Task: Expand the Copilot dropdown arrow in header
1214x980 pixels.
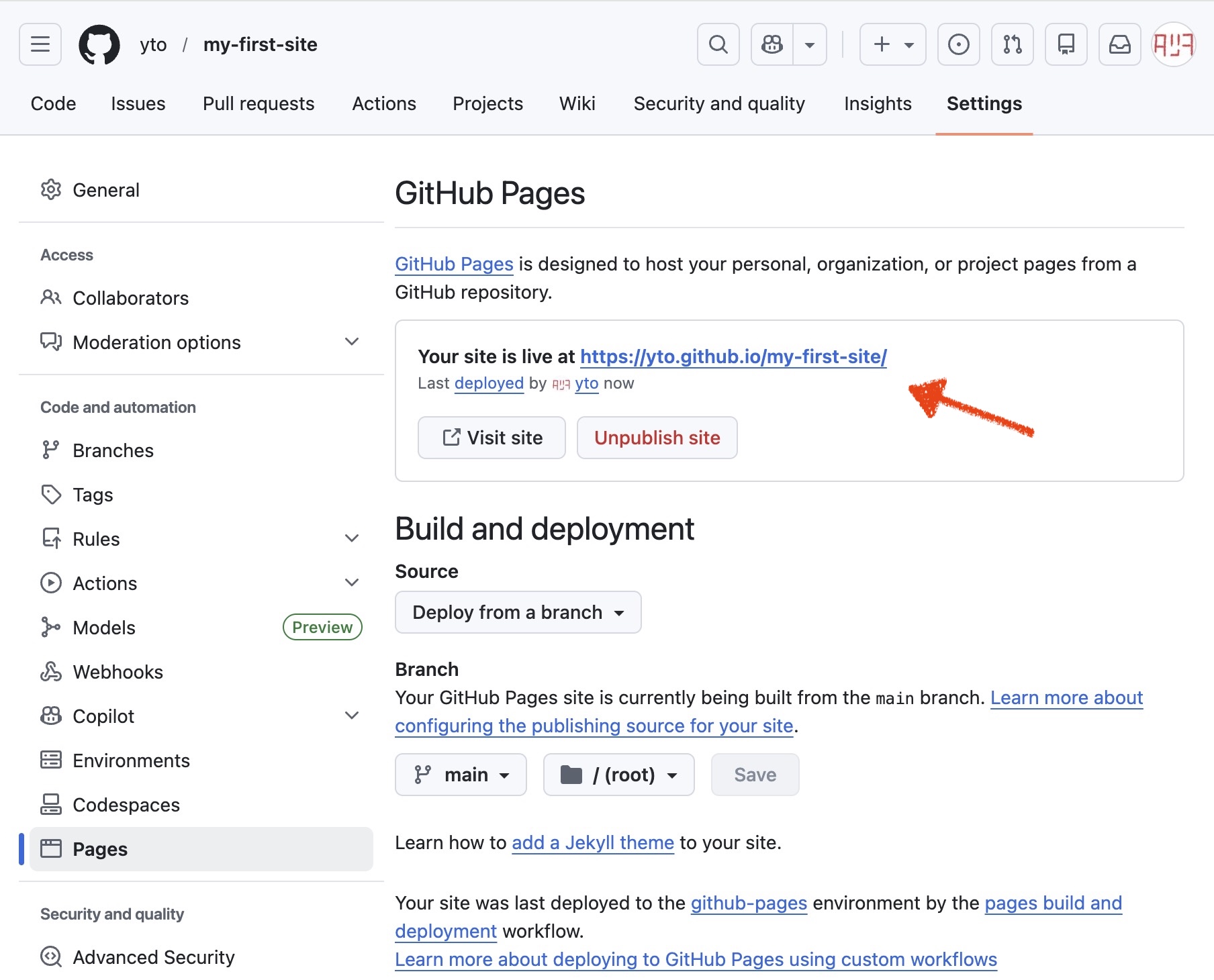Action: tap(810, 44)
